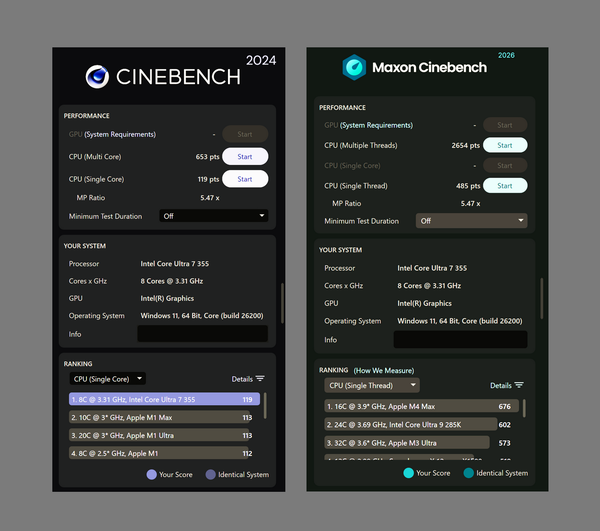Image resolution: width=600 pixels, height=531 pixels.
Task: Click the cyan Your Score legend dot
Action: (x=408, y=473)
